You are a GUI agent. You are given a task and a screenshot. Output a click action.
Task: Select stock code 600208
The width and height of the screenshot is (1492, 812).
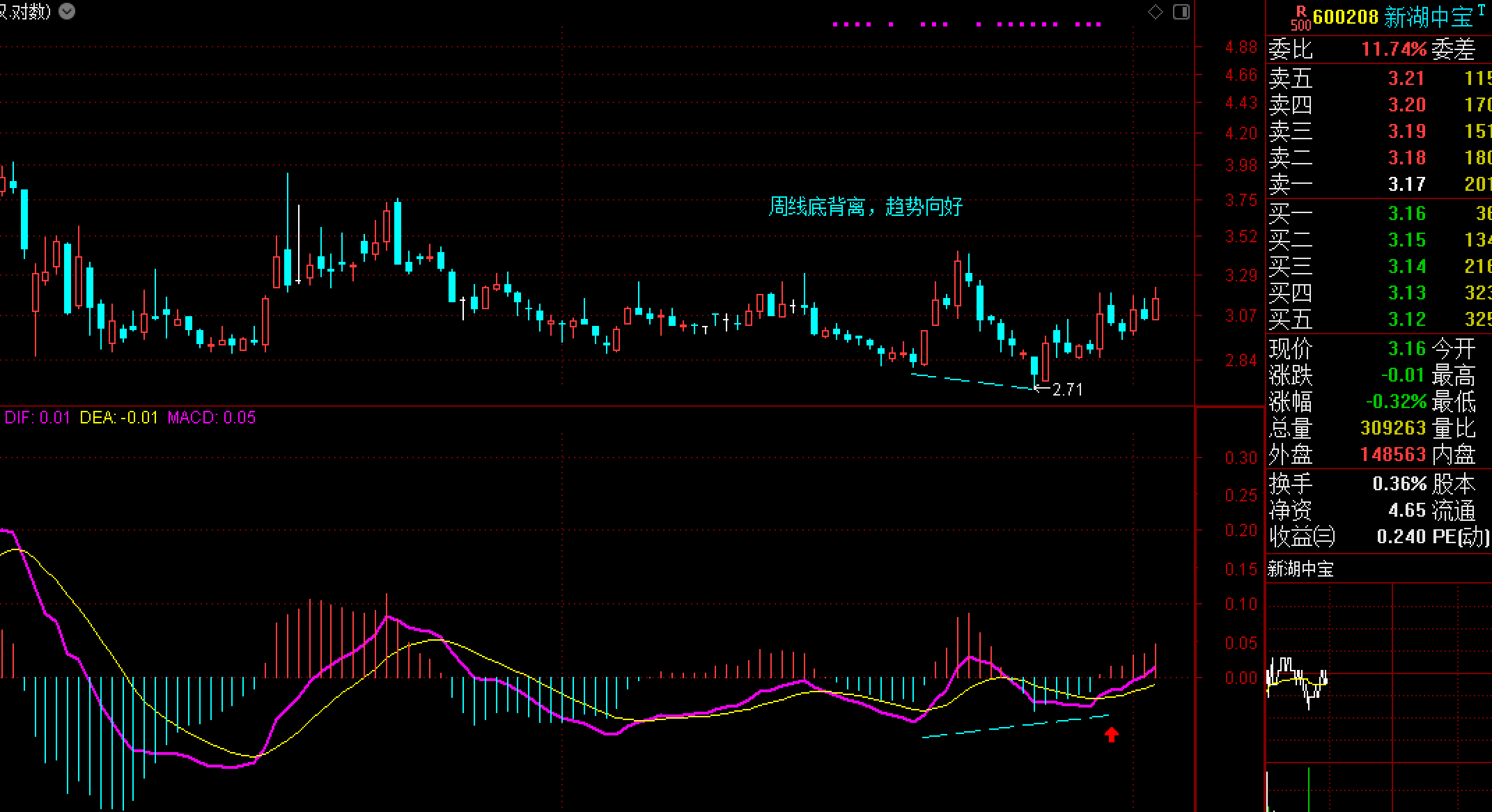1345,17
